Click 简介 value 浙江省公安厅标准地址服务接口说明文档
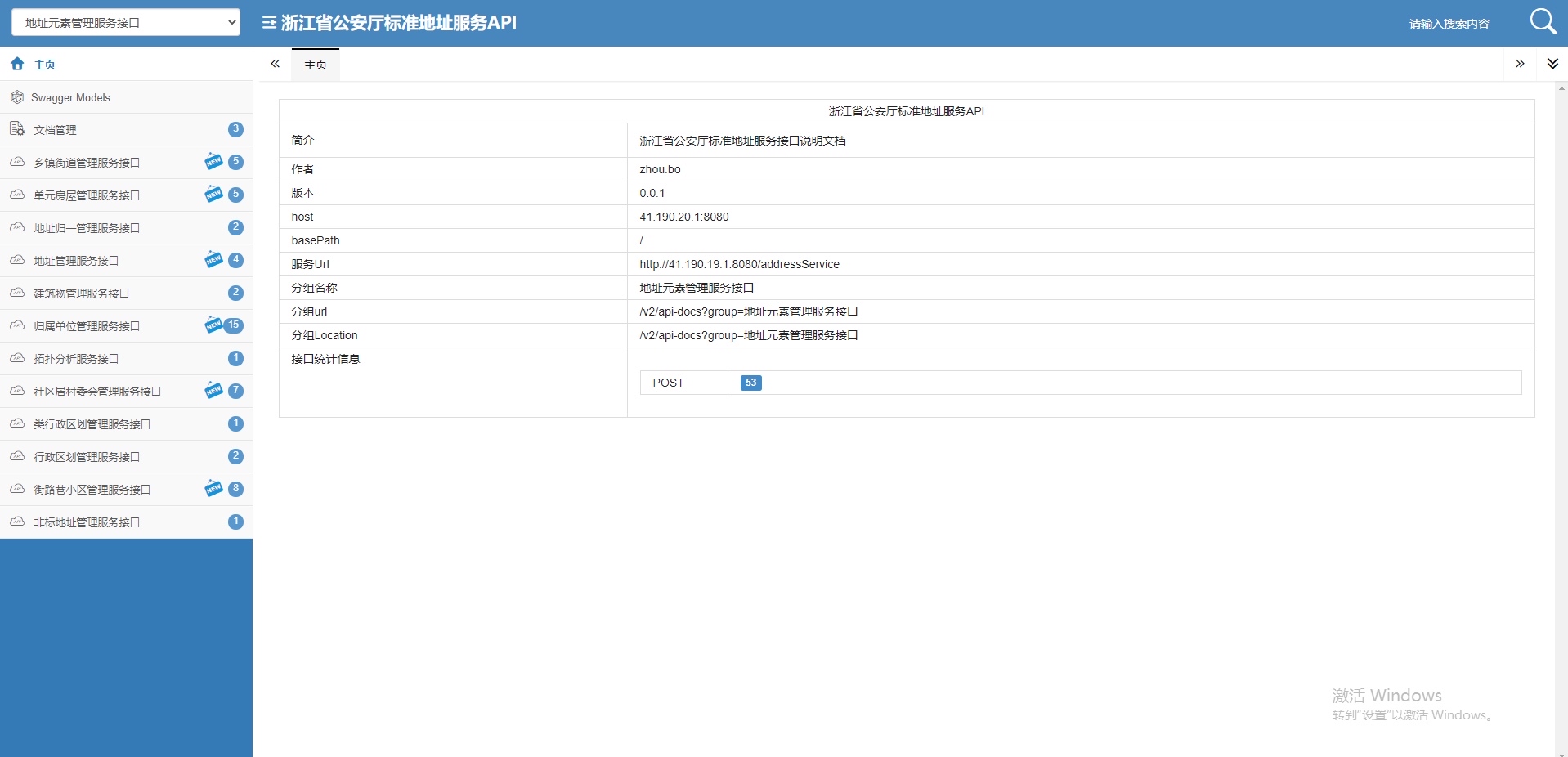1568x757 pixels. (x=742, y=141)
